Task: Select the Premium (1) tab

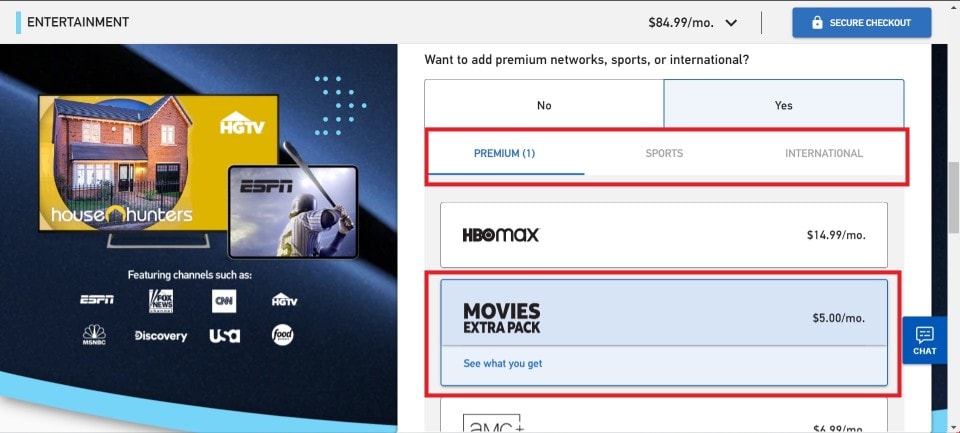Action: click(504, 153)
